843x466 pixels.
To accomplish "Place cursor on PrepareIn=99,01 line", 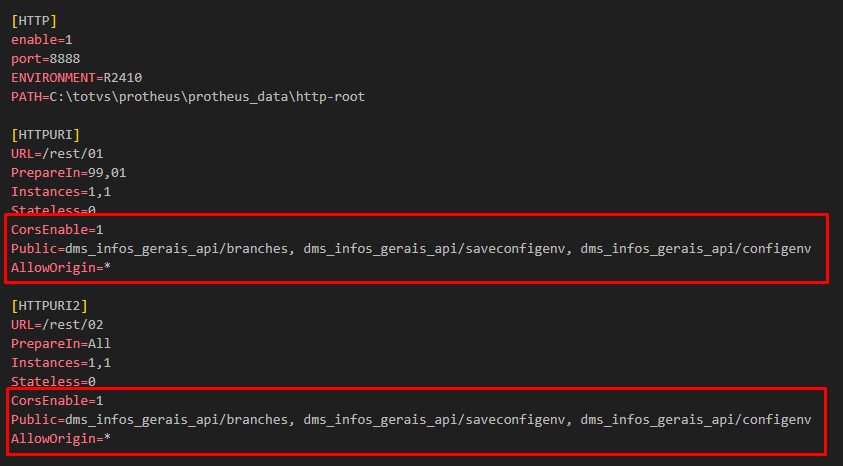I will [69, 172].
